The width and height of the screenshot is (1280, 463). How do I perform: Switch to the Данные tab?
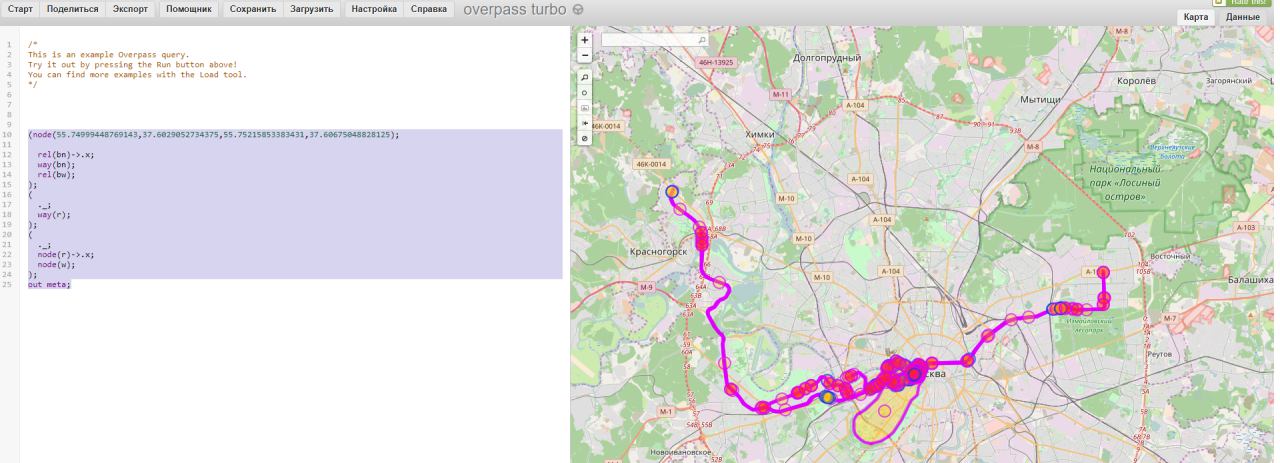click(1242, 17)
